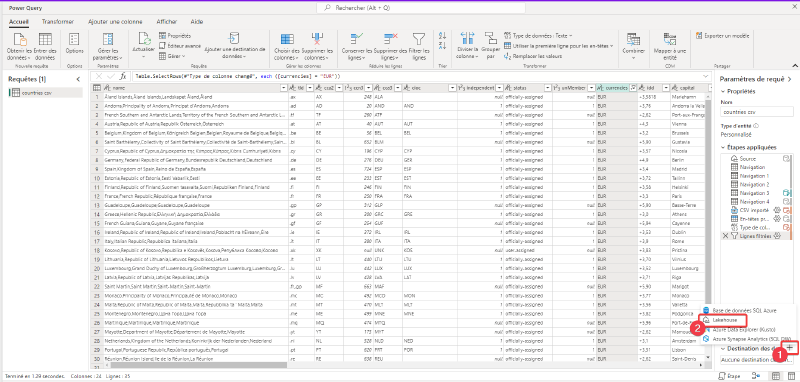Image resolution: width=800 pixels, height=382 pixels.
Task: Confirm the formula with the checkmark icon
Action: coord(111,76)
